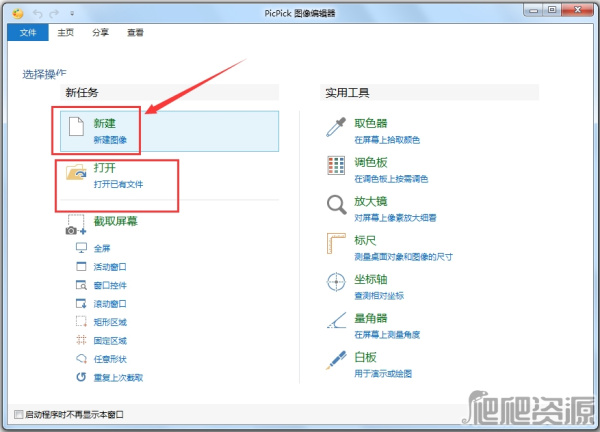Close the PicPick window
Viewport: 600px width, 432px height.
click(578, 10)
